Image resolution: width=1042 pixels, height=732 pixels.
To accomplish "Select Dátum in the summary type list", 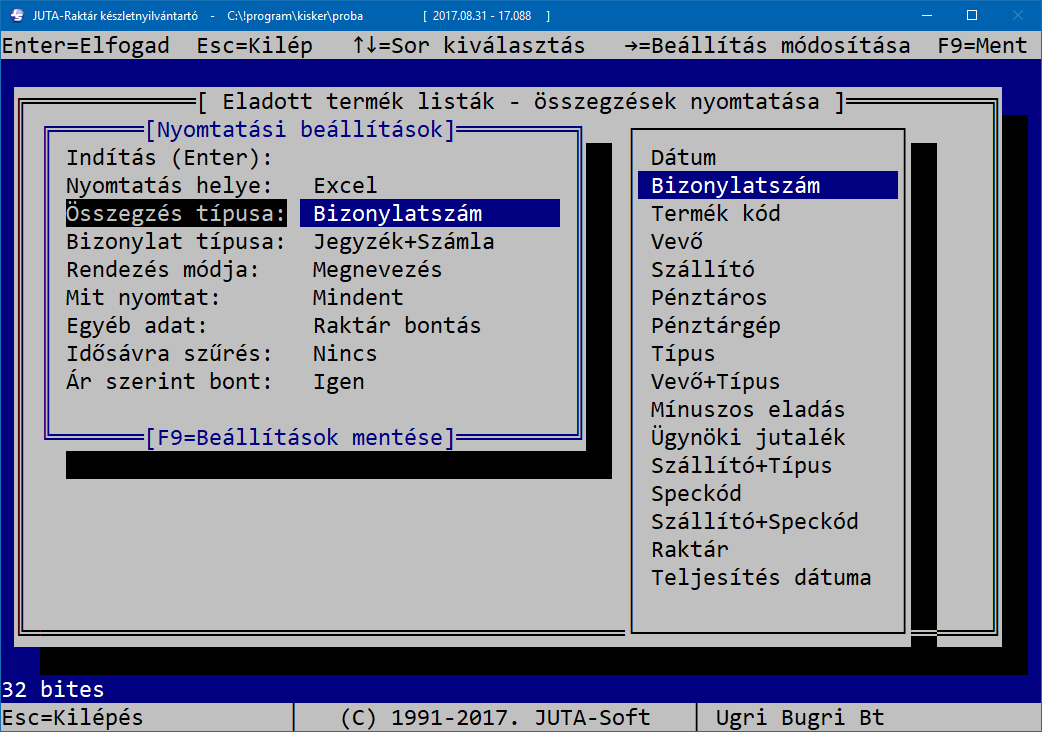I will coord(683,158).
